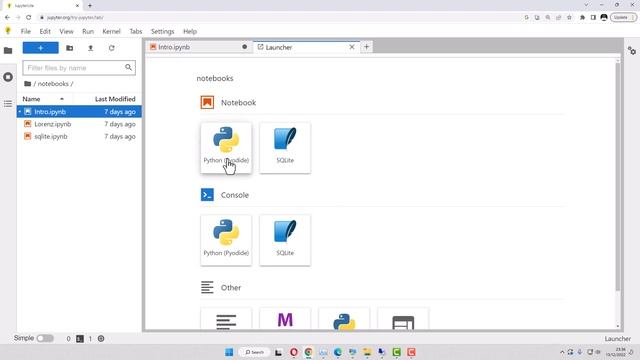Viewport: 640px width, 360px height.
Task: Open the Kernel menu
Action: 111,31
